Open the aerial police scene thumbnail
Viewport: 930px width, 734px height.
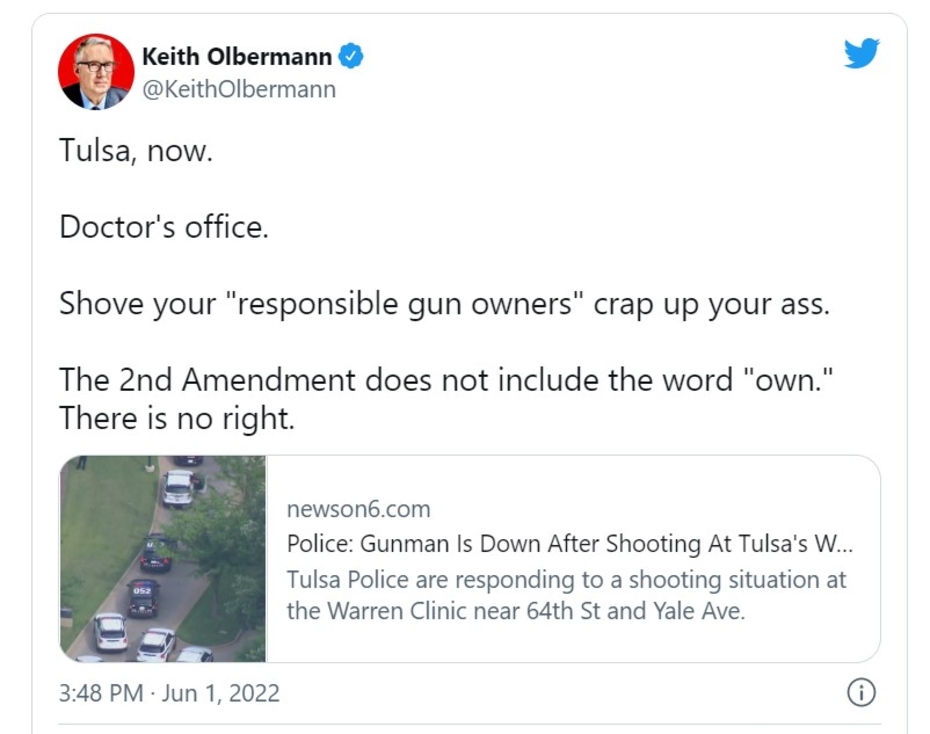[x=163, y=558]
